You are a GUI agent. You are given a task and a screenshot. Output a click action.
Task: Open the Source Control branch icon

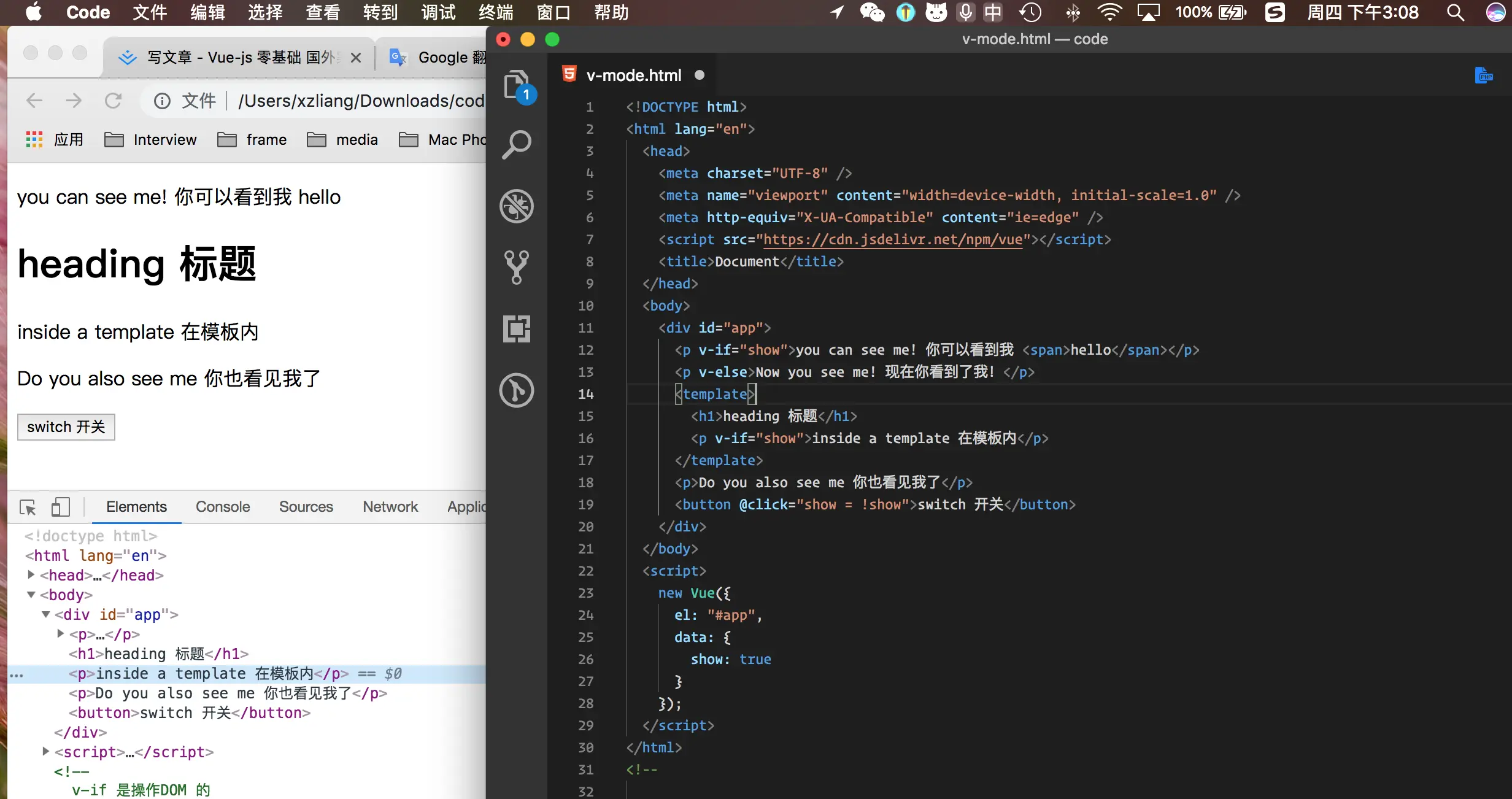pos(516,267)
